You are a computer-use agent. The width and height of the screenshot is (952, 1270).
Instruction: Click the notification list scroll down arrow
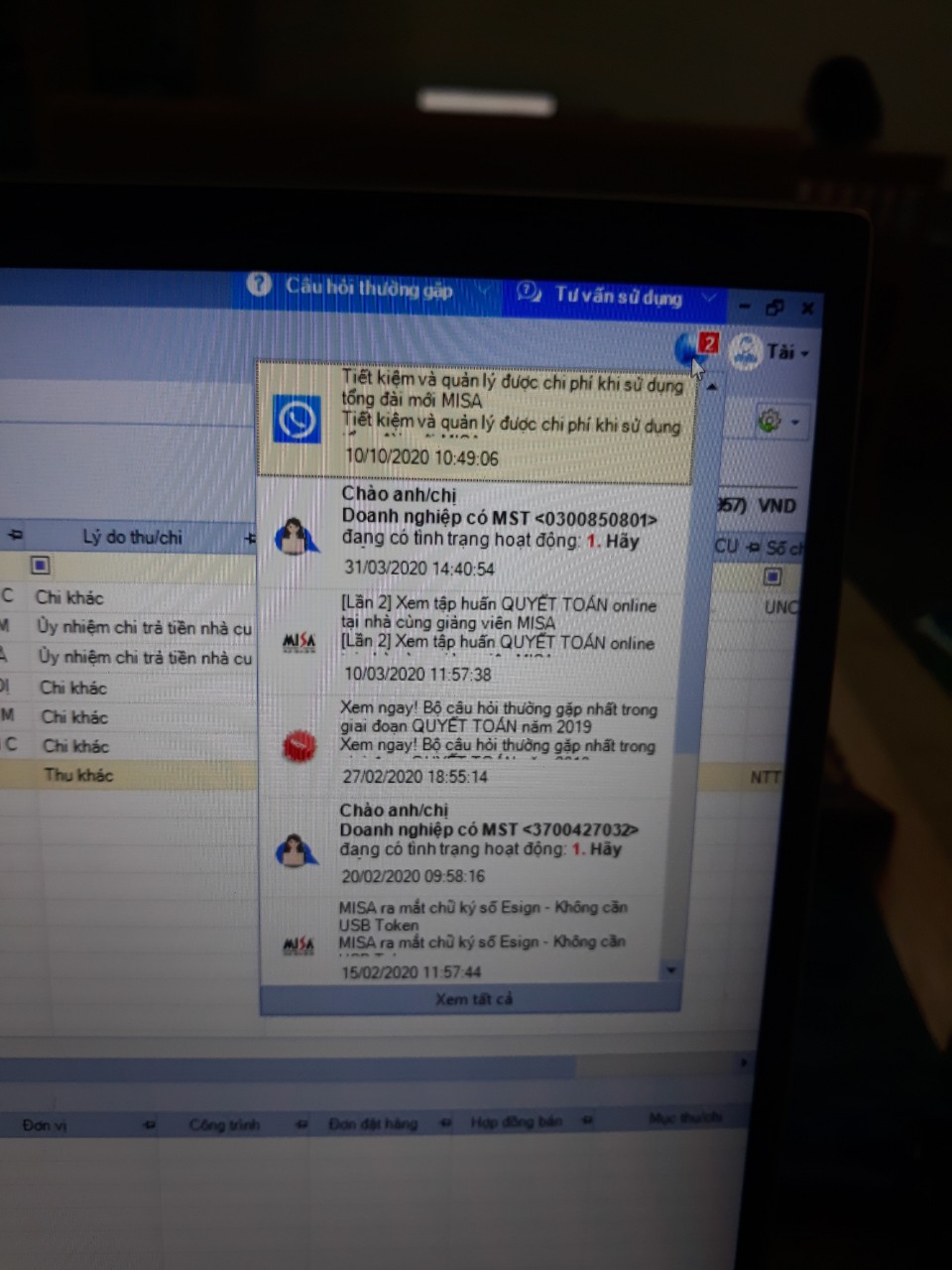671,969
